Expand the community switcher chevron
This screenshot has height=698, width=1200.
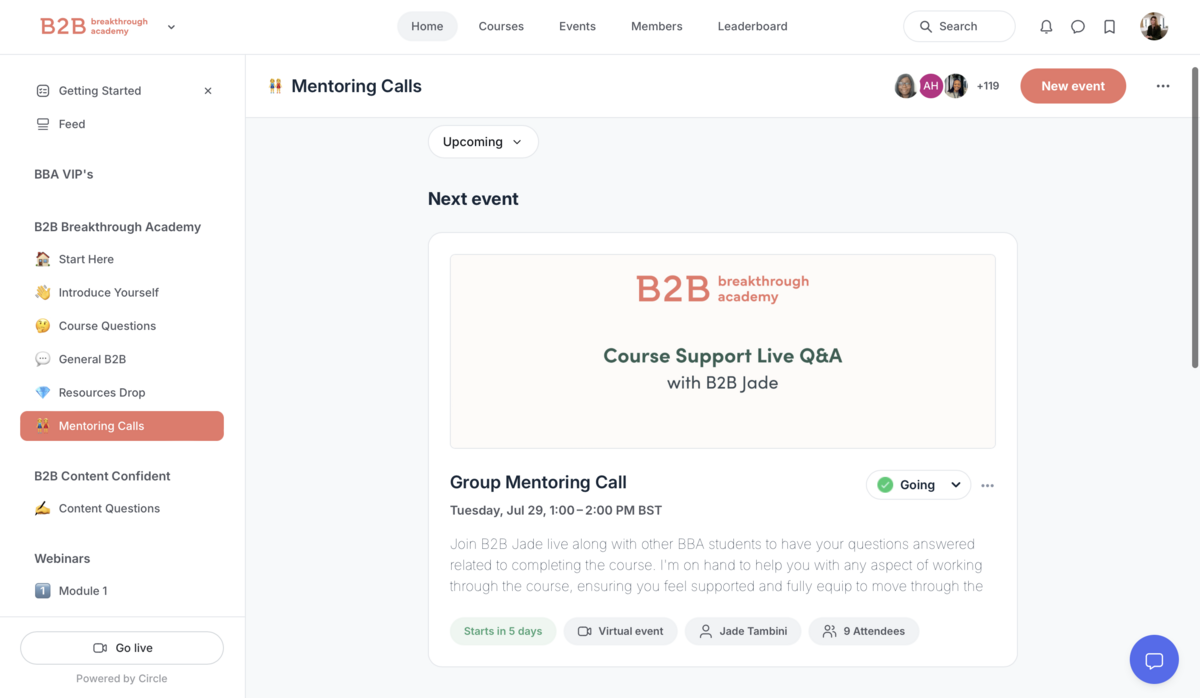(x=171, y=27)
